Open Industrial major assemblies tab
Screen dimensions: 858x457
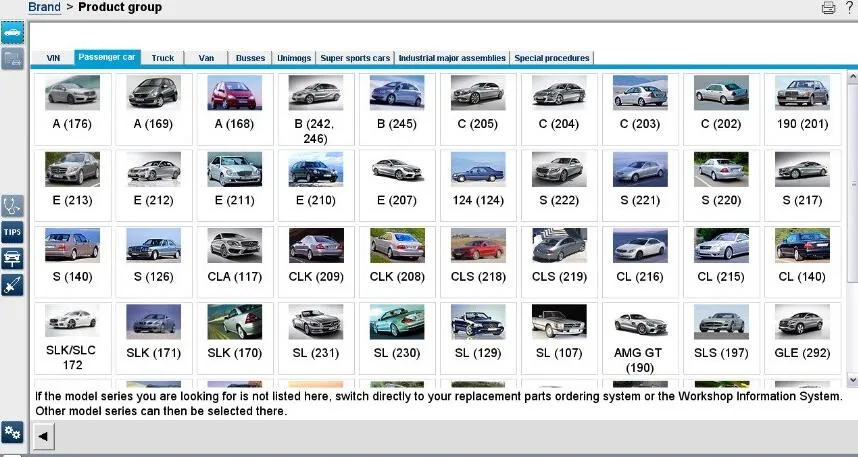click(452, 58)
